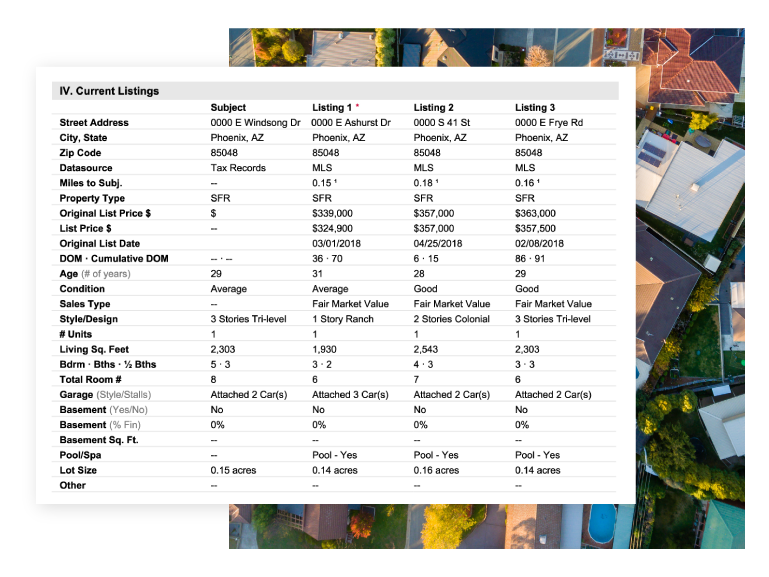Click original list price '$339,000'
This screenshot has height=577, width=769.
click(333, 213)
